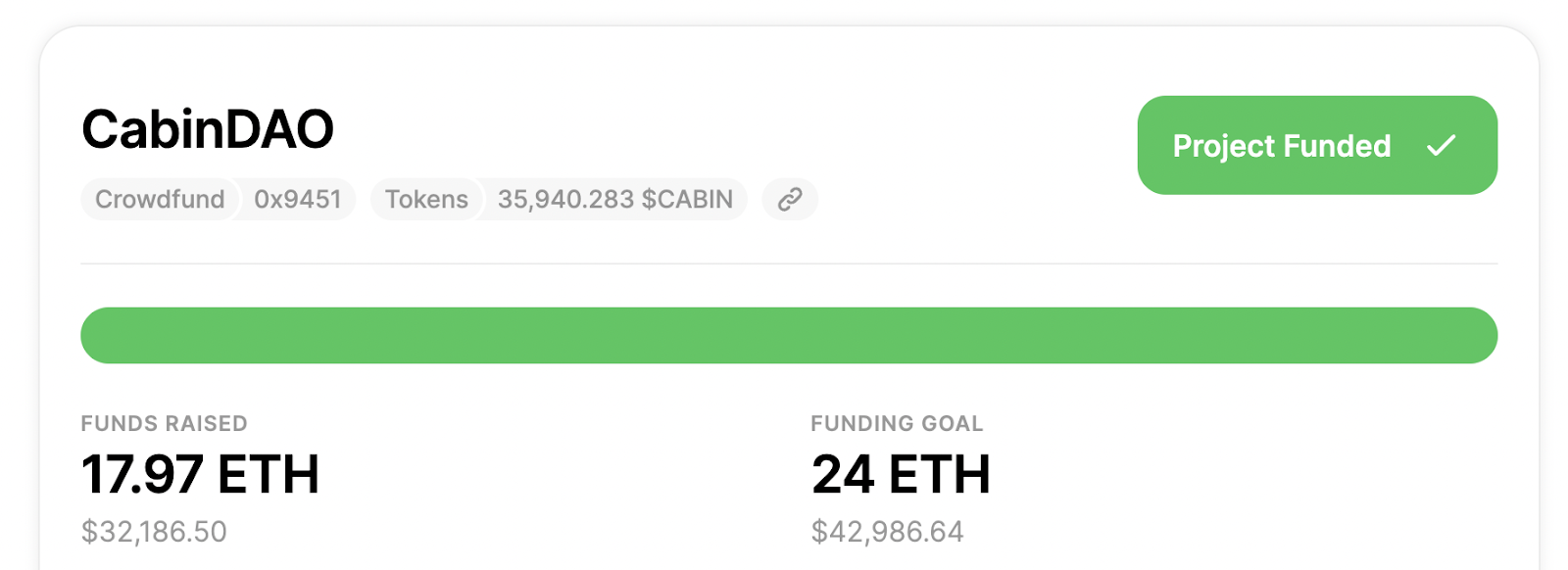Click the horizontal divider under the tags
Viewport: 1568px width, 570px height.
789,263
